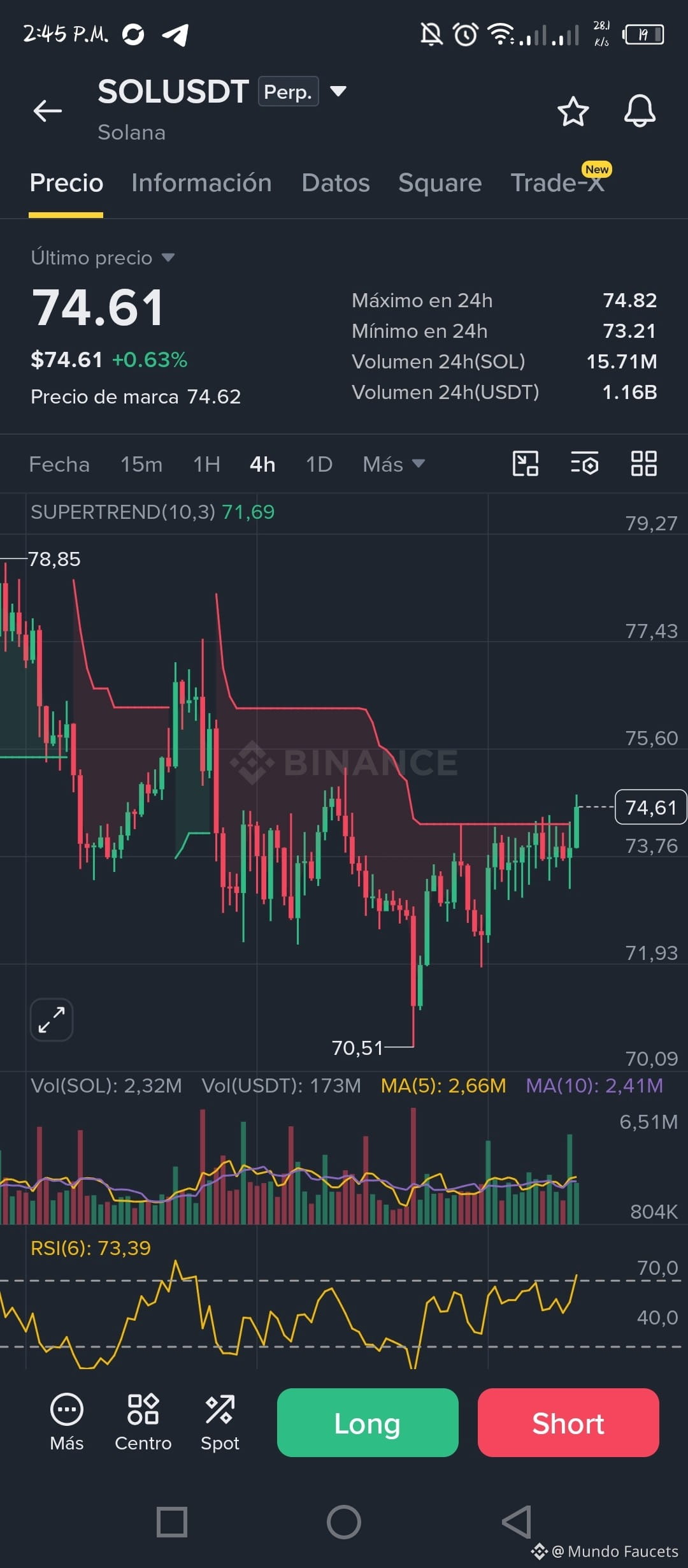
Task: Tap Android back triangle button
Action: pyautogui.click(x=517, y=1522)
